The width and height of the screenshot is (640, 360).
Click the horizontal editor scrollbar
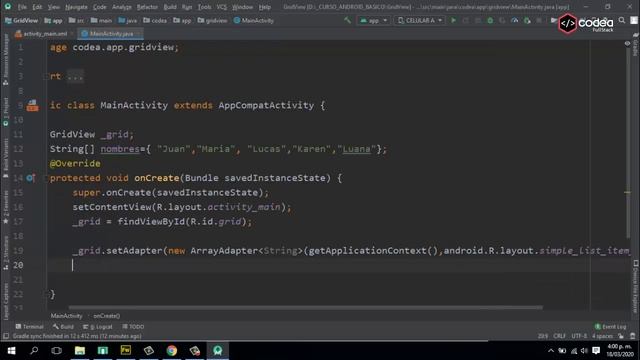coord(306,307)
